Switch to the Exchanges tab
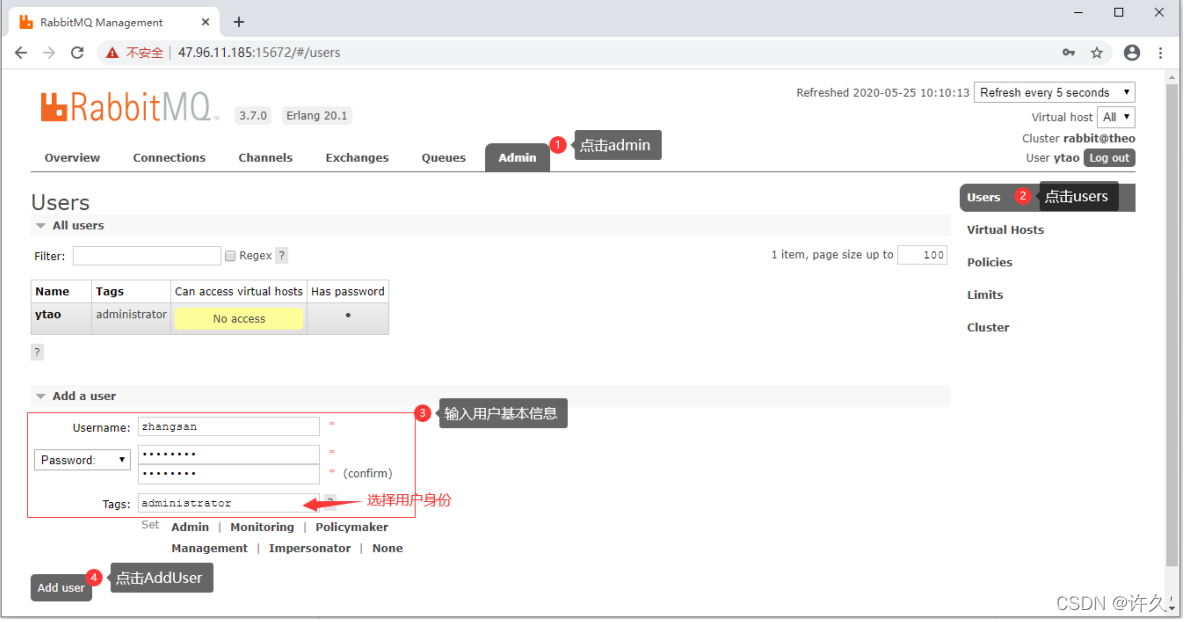 point(358,158)
